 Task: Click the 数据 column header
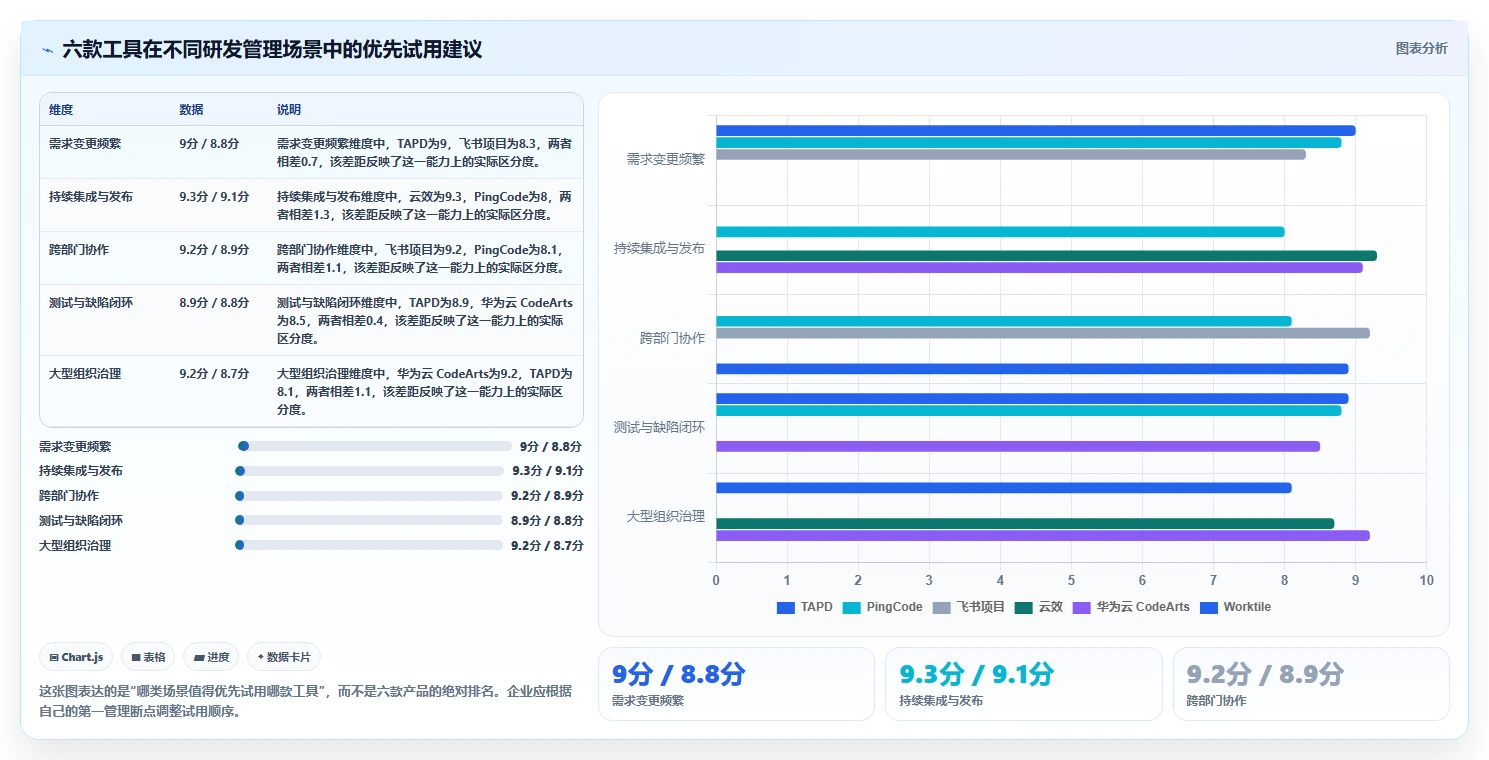(x=191, y=110)
